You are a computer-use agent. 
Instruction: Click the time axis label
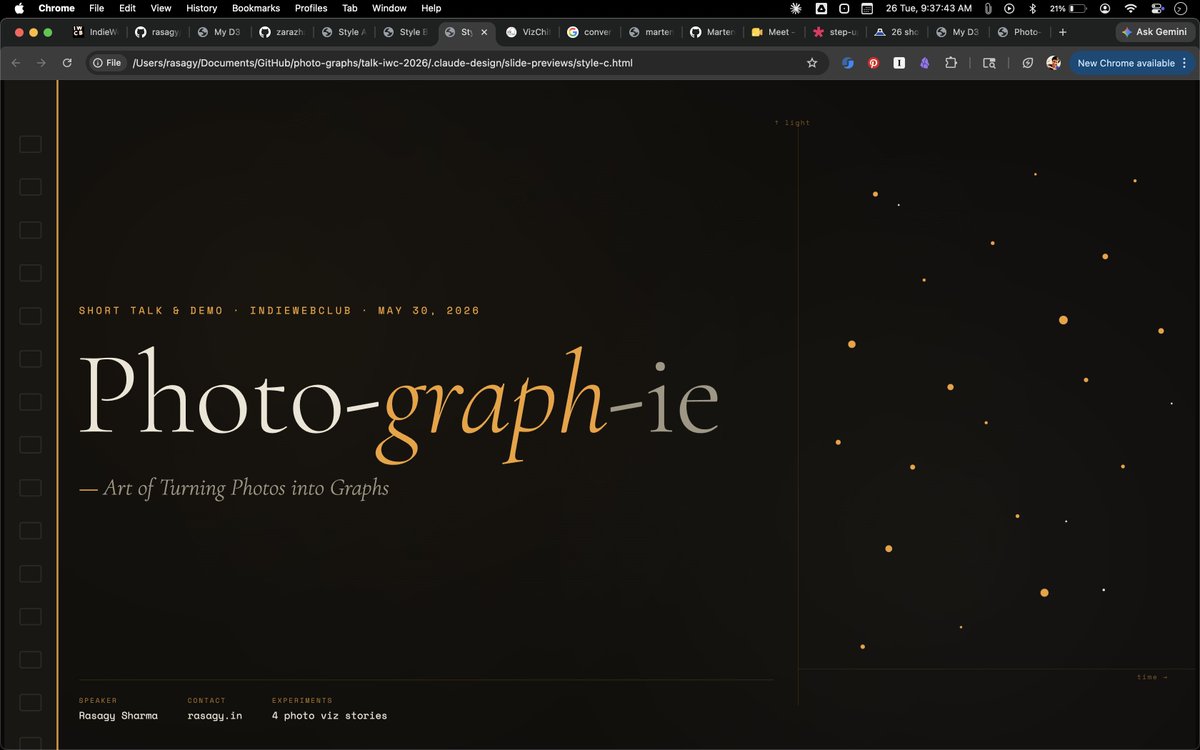[1152, 677]
